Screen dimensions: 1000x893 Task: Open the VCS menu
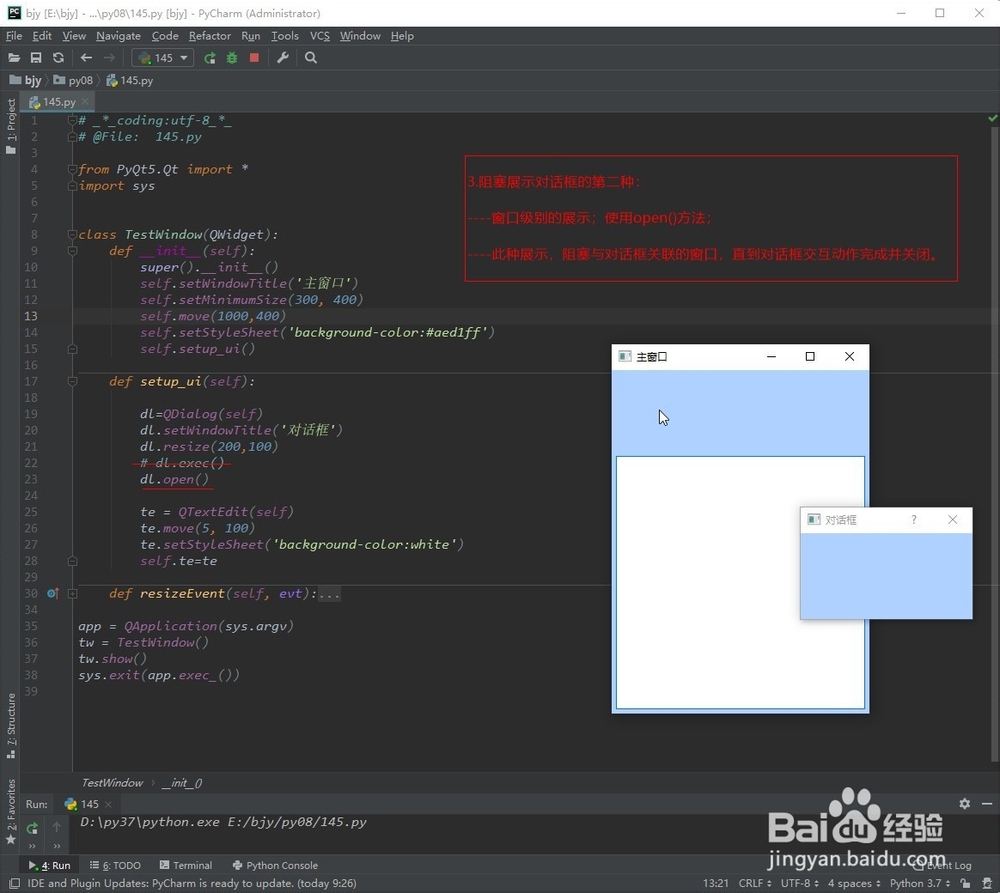click(x=320, y=36)
